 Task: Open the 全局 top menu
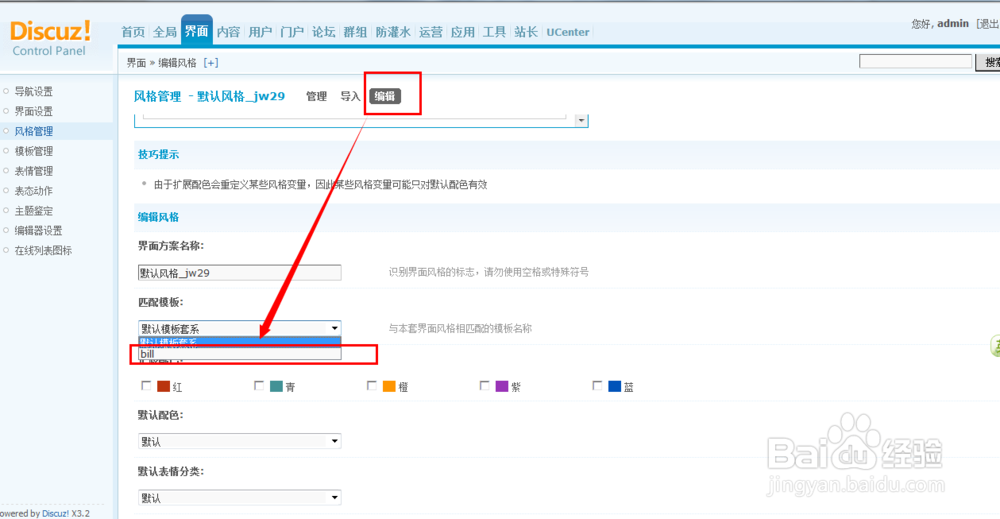[x=165, y=32]
